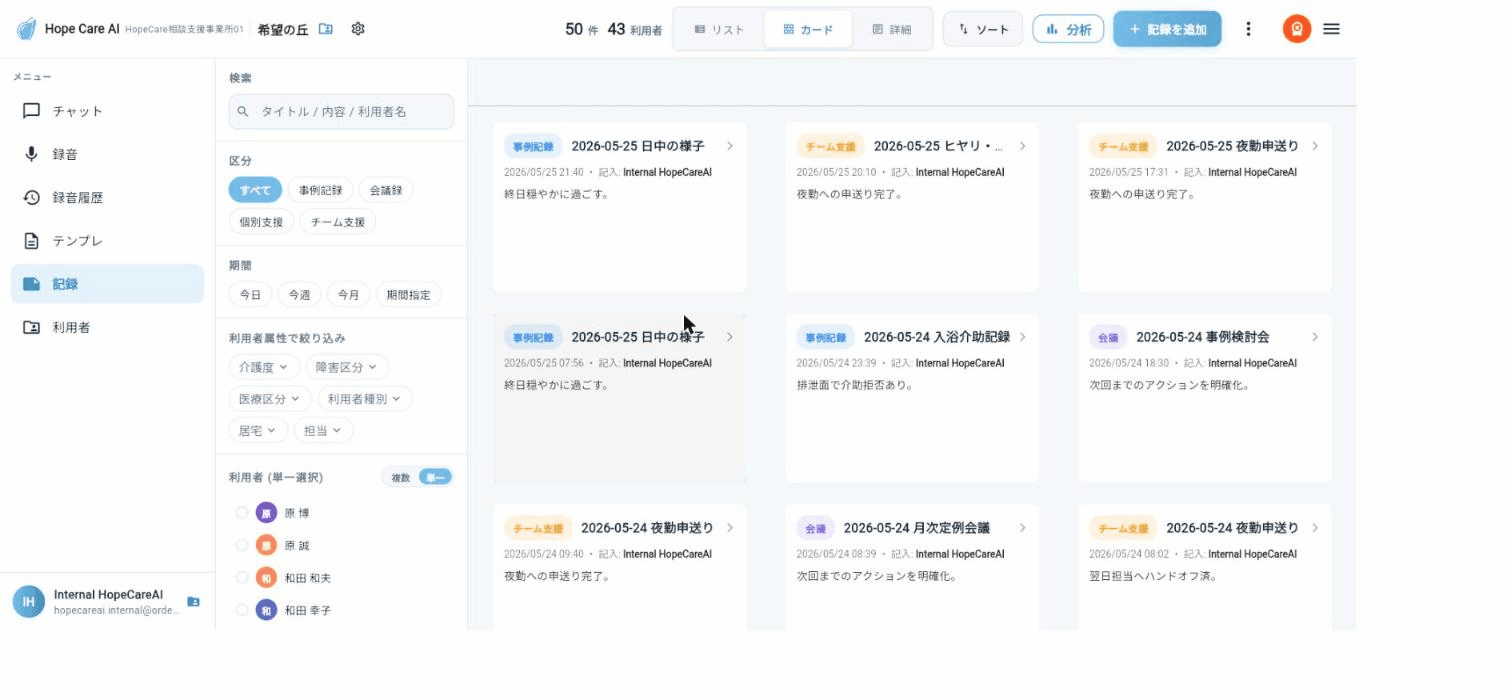Screen dimensions: 1507x700
Task: Select radio button for 和田 幸子
Action: coord(242,609)
